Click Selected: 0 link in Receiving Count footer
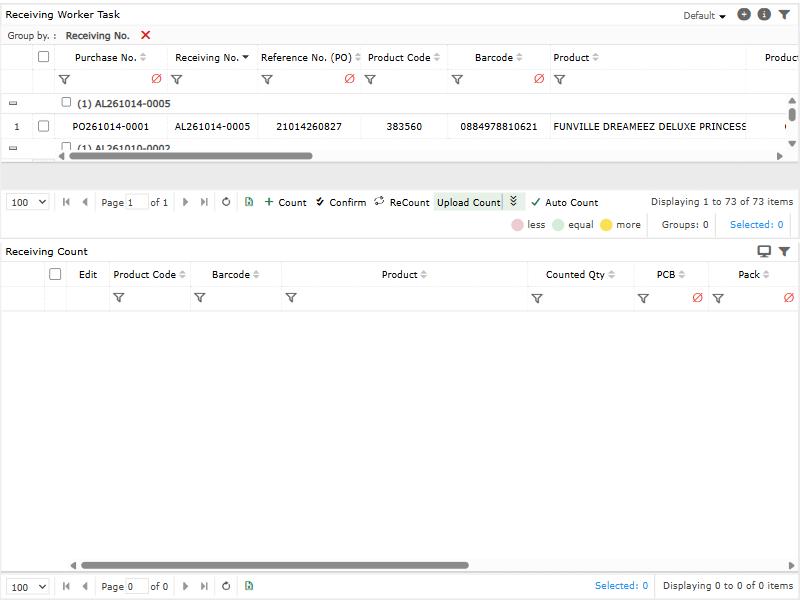 point(621,586)
